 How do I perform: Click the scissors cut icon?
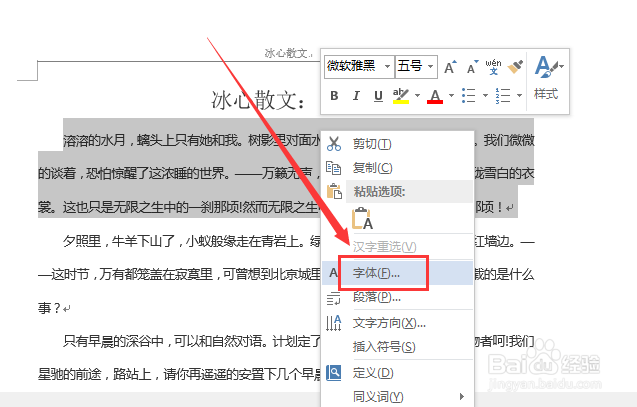point(334,144)
